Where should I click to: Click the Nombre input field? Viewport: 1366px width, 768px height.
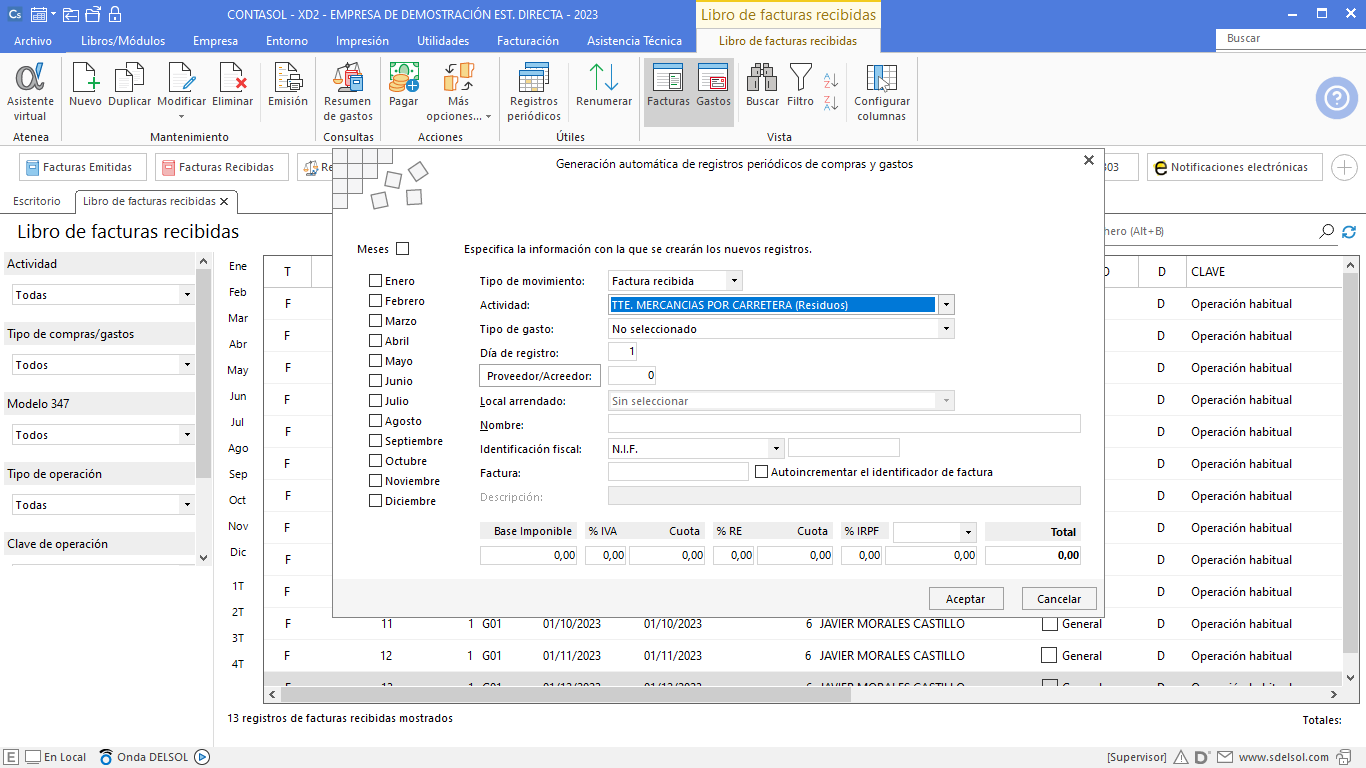tap(843, 424)
